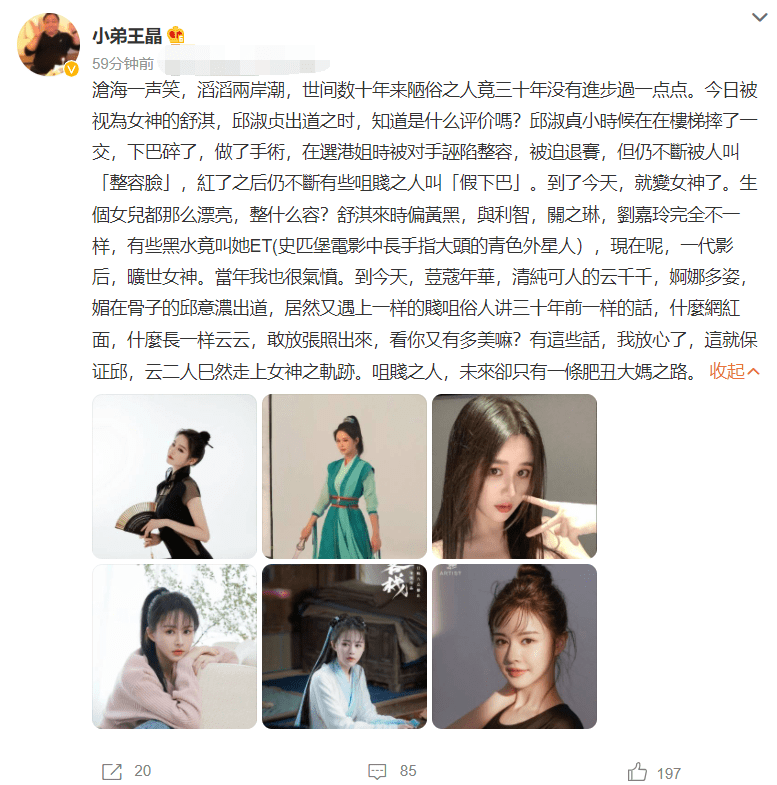Click the like count 197
The image size is (777, 785).
click(668, 773)
